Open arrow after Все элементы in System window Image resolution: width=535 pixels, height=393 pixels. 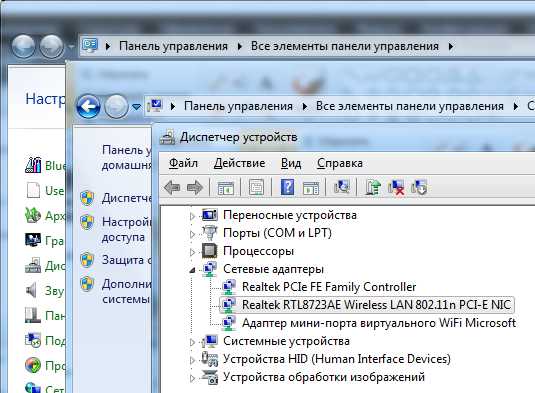pyautogui.click(x=516, y=107)
